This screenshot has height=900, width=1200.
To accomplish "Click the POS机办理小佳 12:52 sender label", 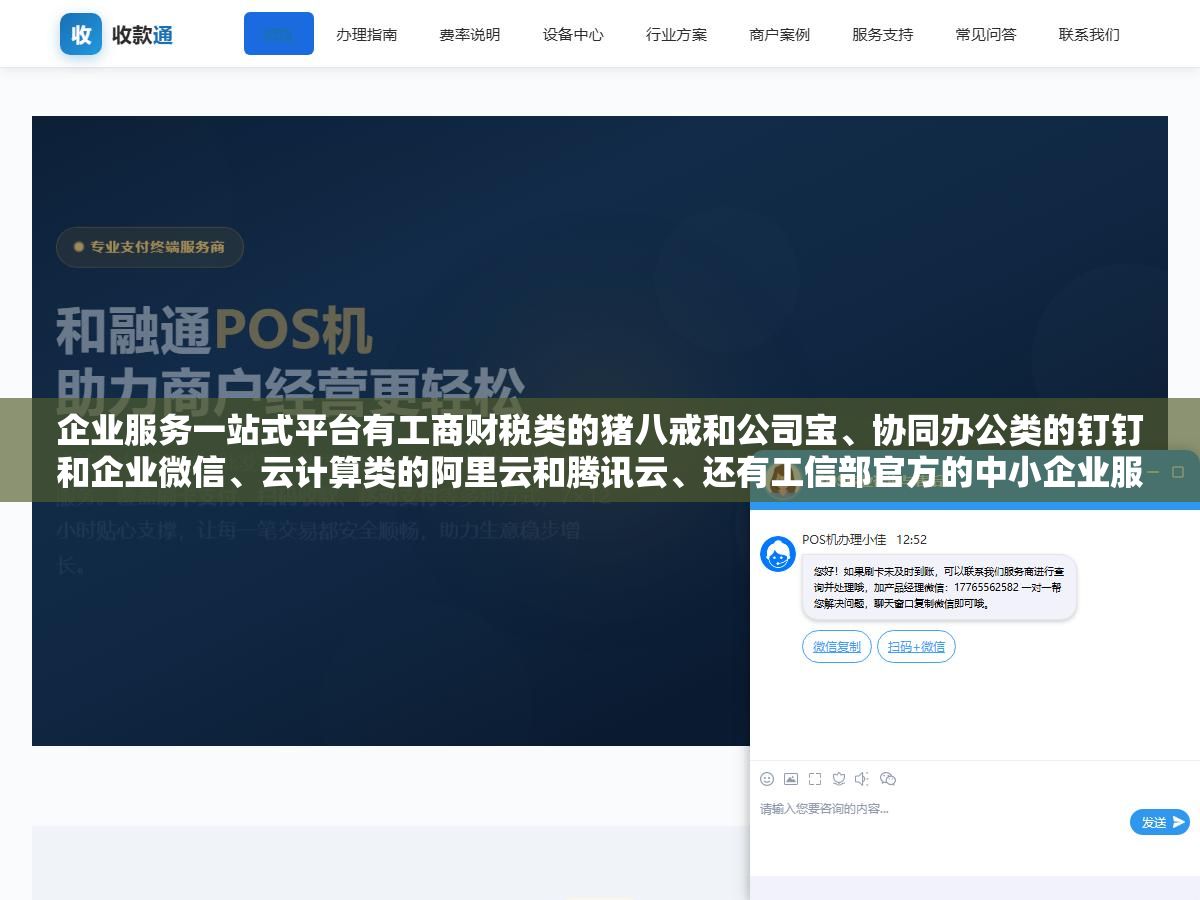I will pyautogui.click(x=864, y=540).
